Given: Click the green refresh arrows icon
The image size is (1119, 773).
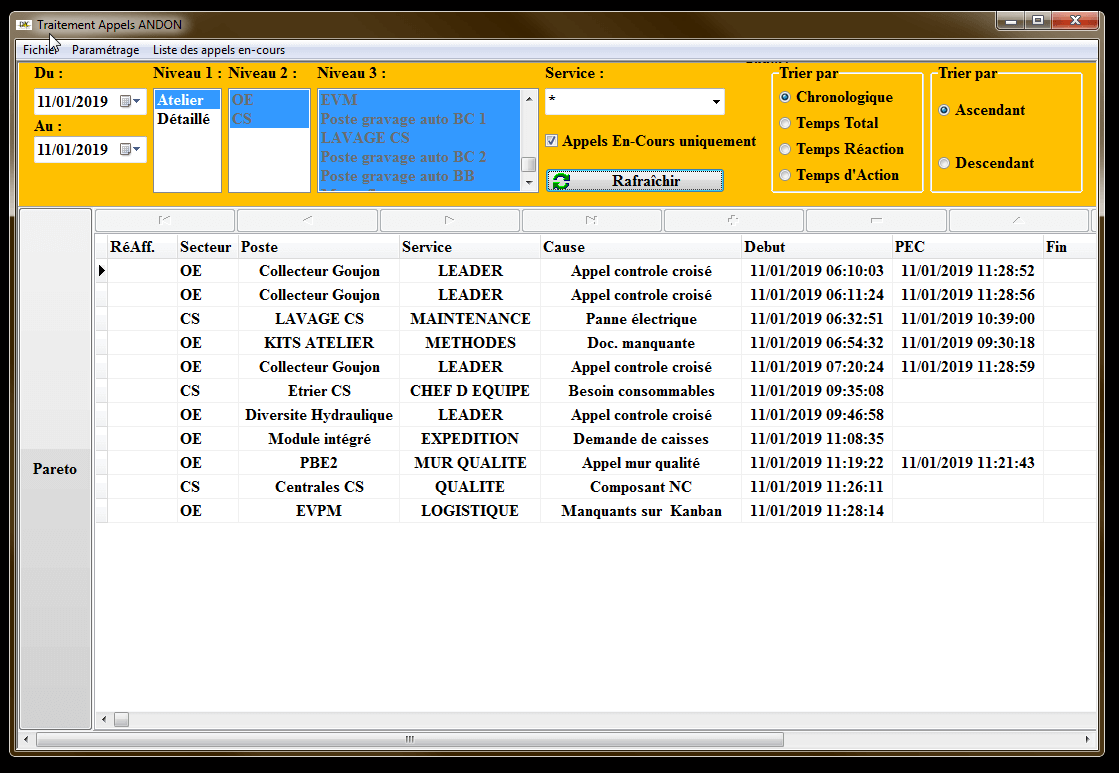Looking at the screenshot, I should coord(562,181).
